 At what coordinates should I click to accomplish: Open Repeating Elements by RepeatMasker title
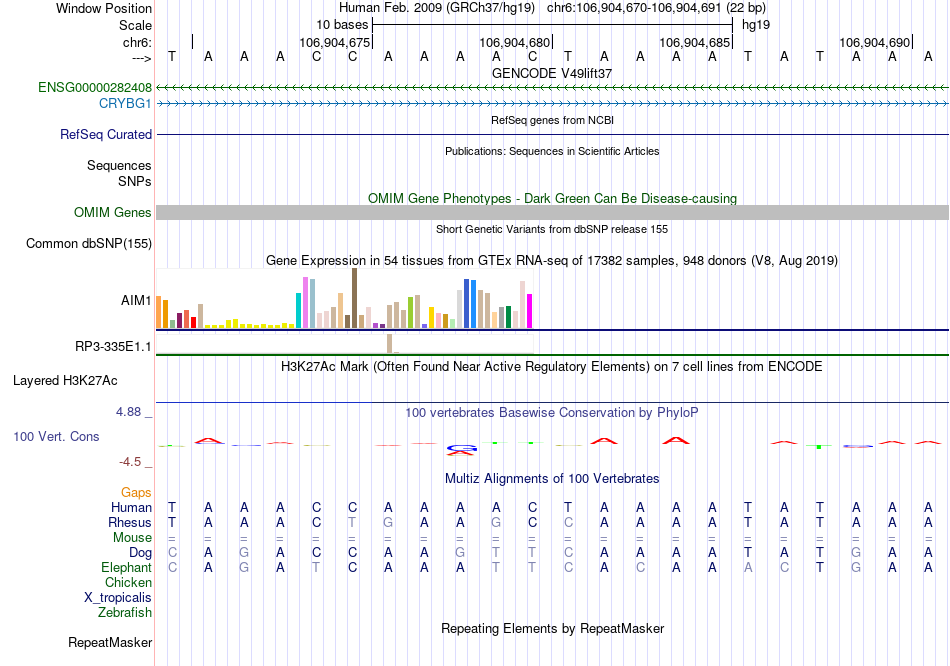click(553, 628)
